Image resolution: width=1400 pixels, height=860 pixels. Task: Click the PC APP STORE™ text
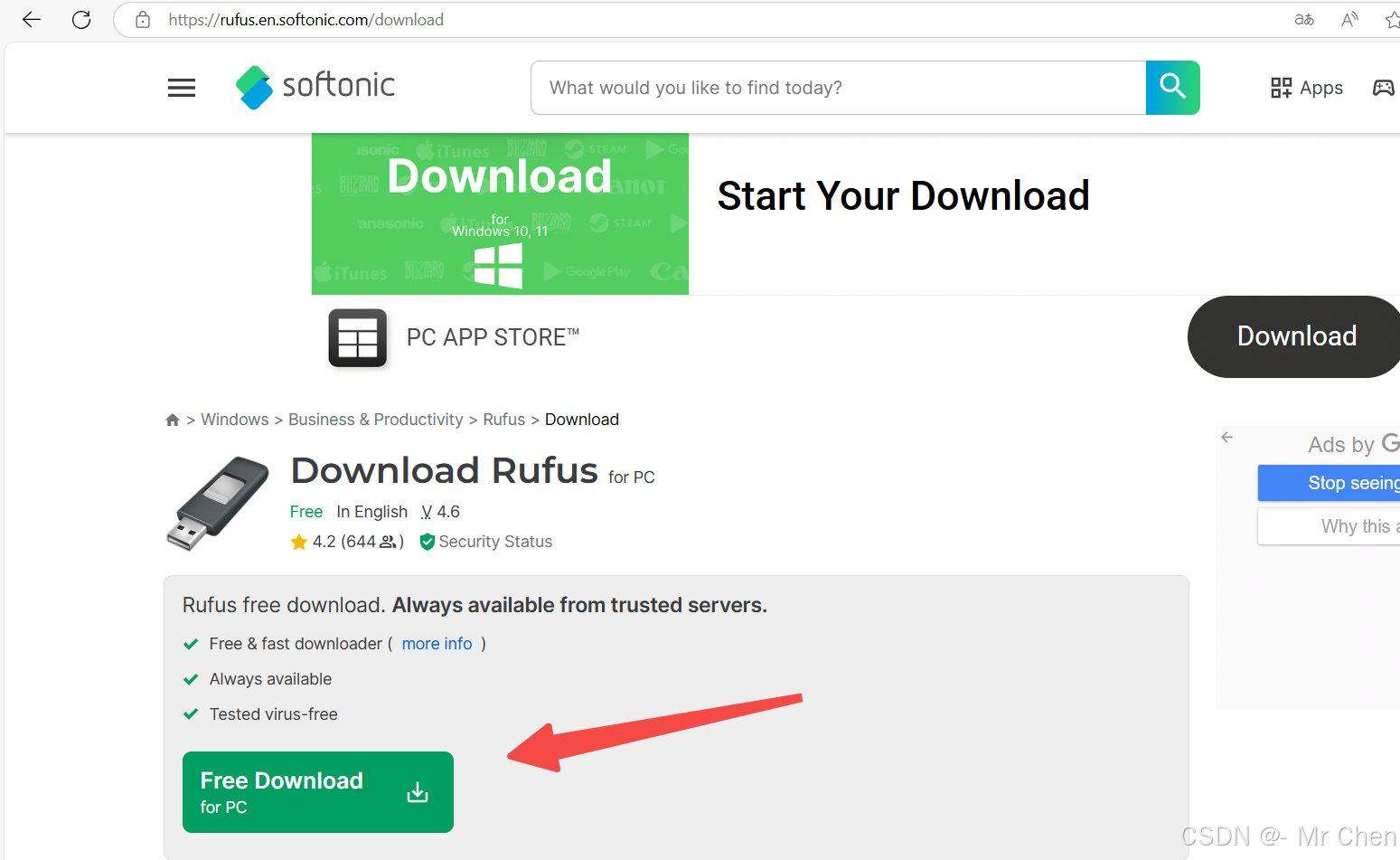[x=493, y=337]
